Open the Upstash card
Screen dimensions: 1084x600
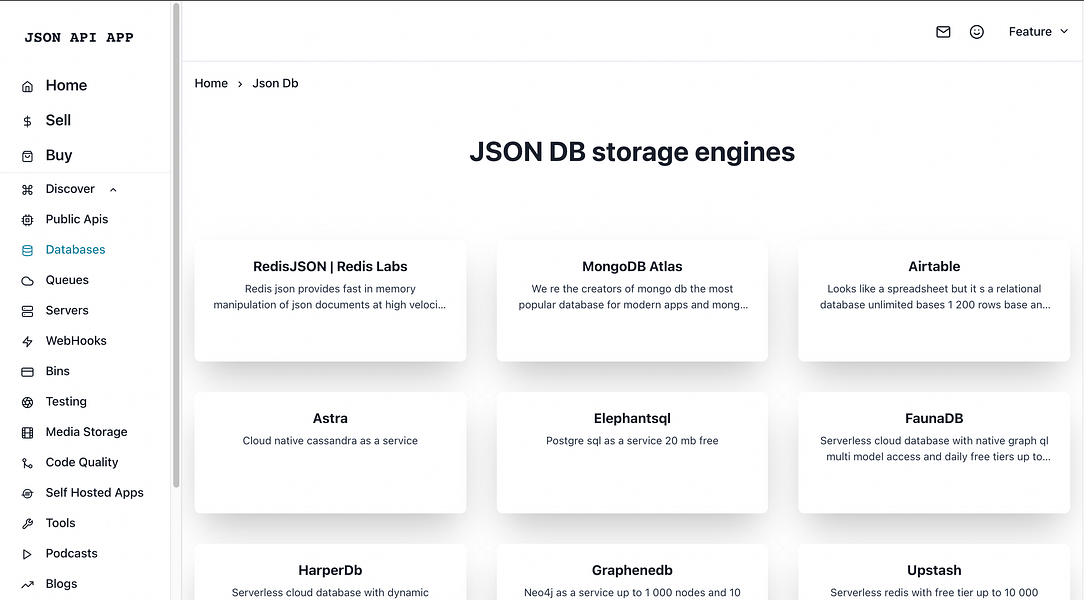click(934, 572)
